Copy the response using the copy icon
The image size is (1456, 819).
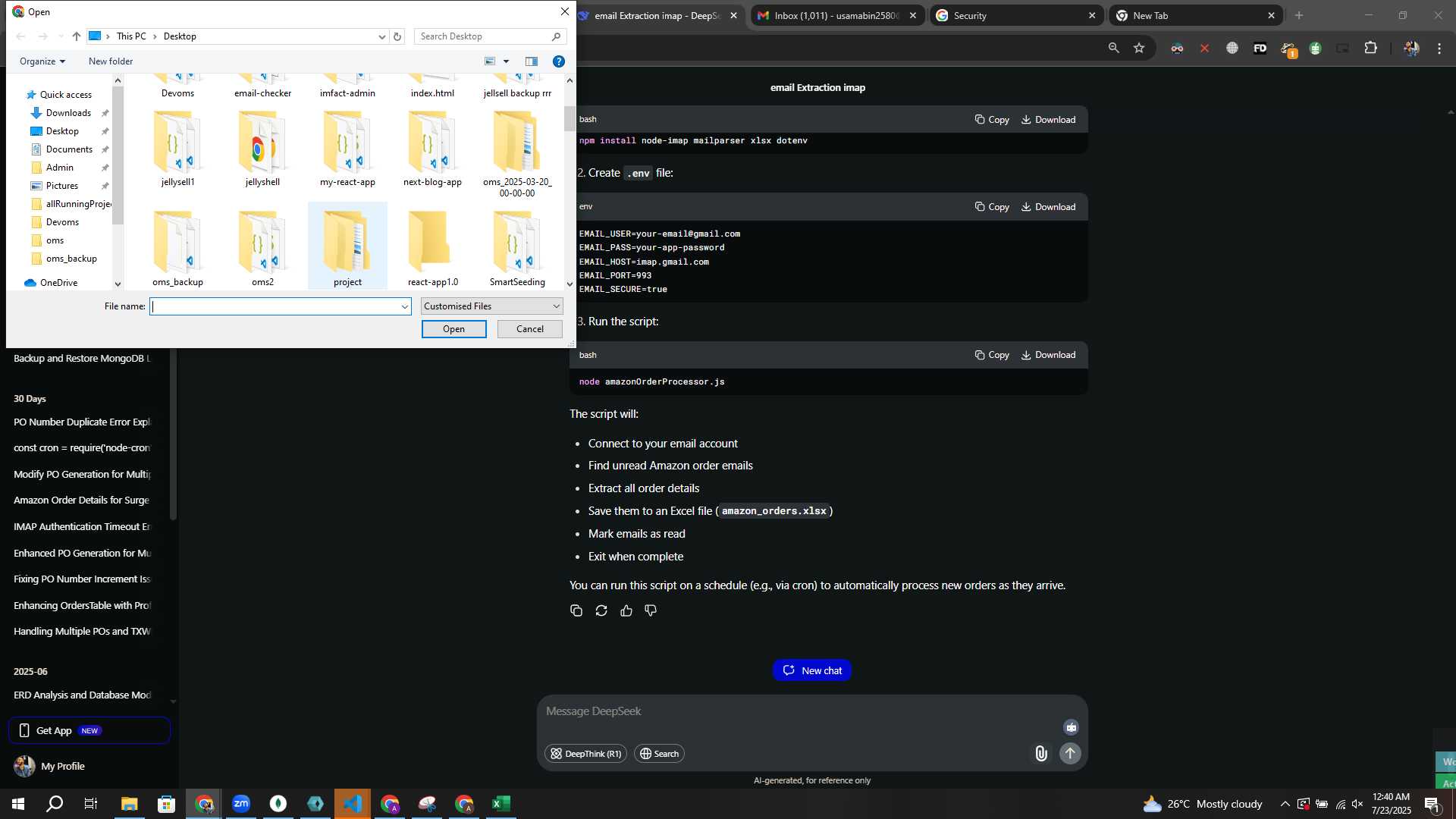(x=576, y=610)
